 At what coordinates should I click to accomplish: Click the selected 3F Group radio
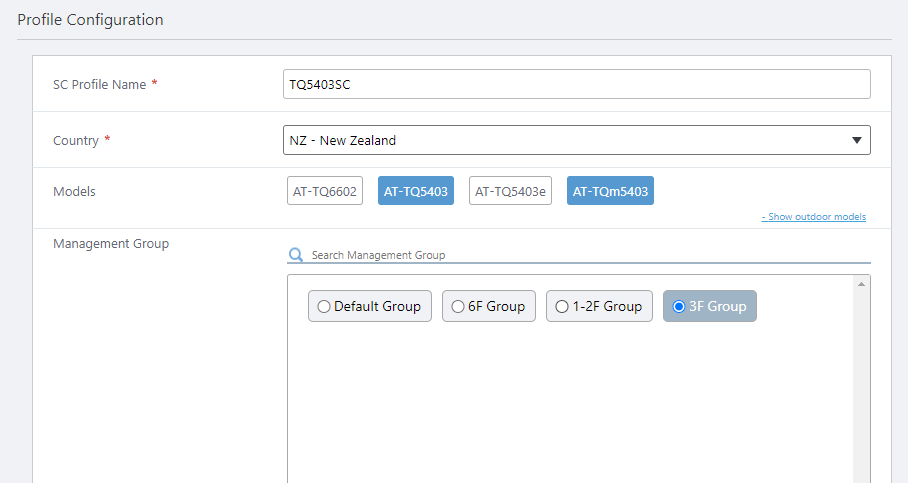coord(679,307)
